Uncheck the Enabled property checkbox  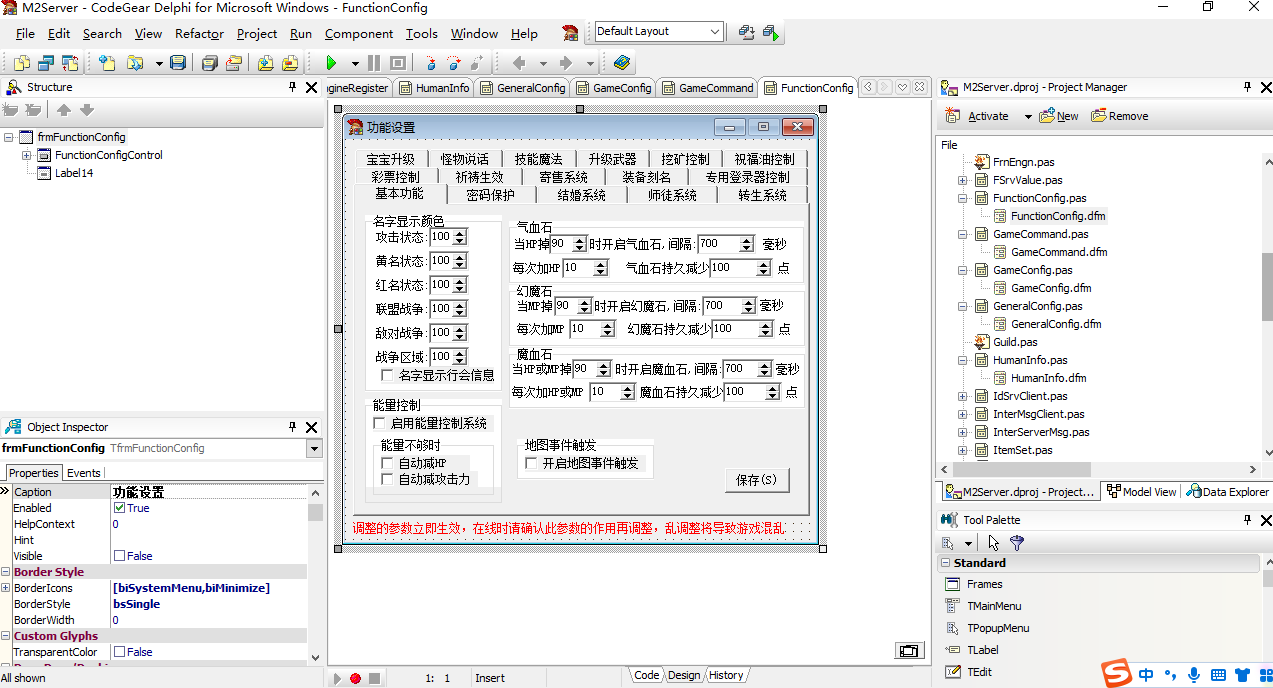[x=120, y=508]
